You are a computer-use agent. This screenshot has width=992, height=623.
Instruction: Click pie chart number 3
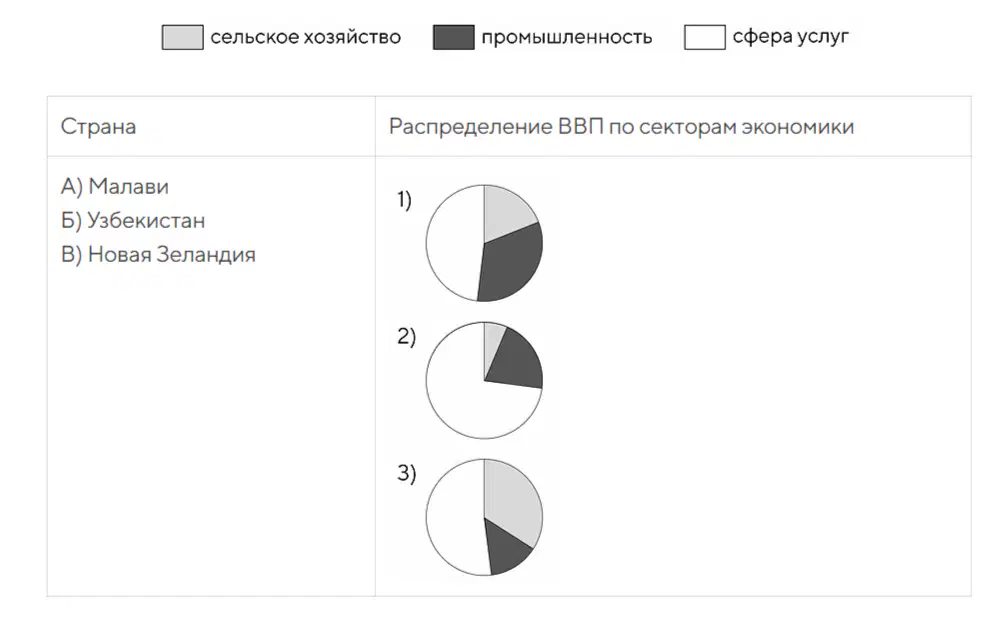tap(484, 517)
